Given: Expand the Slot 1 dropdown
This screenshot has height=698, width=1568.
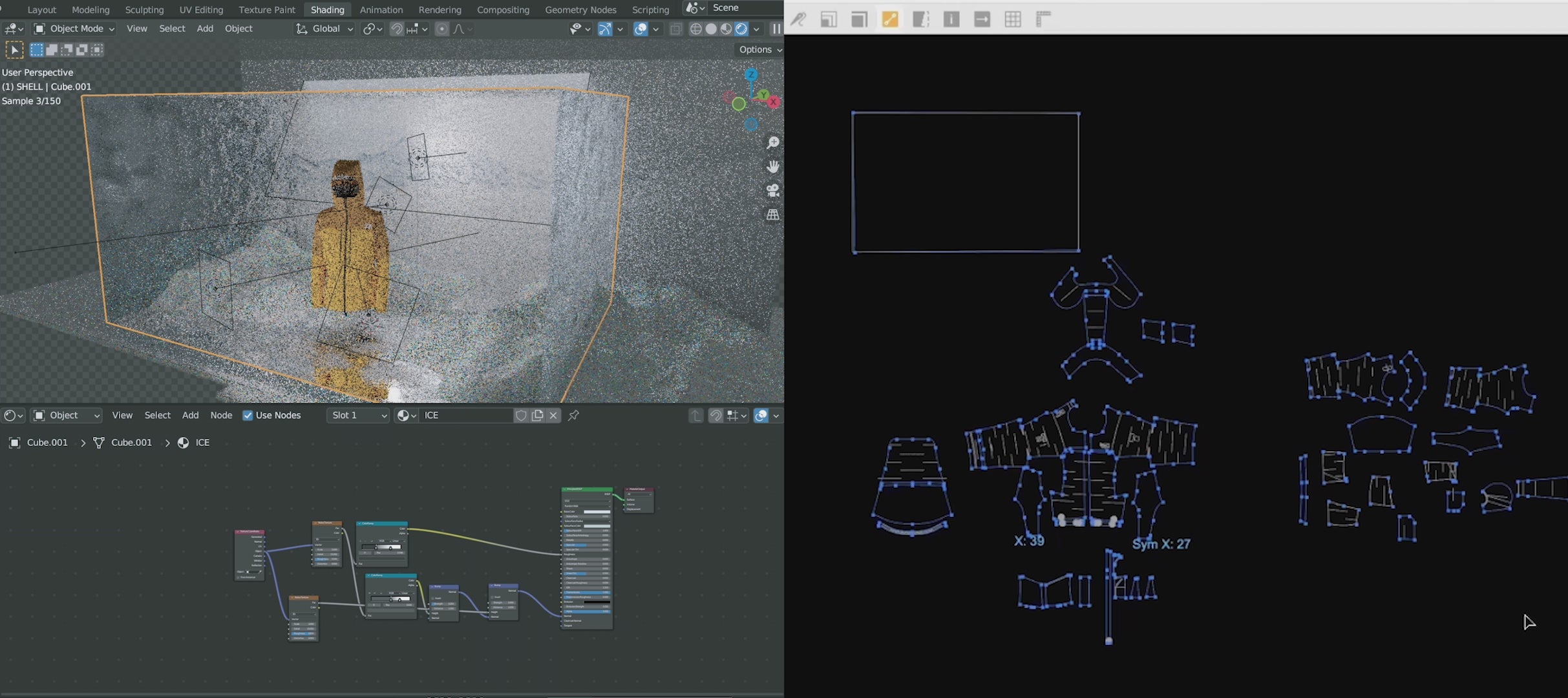Looking at the screenshot, I should [359, 416].
